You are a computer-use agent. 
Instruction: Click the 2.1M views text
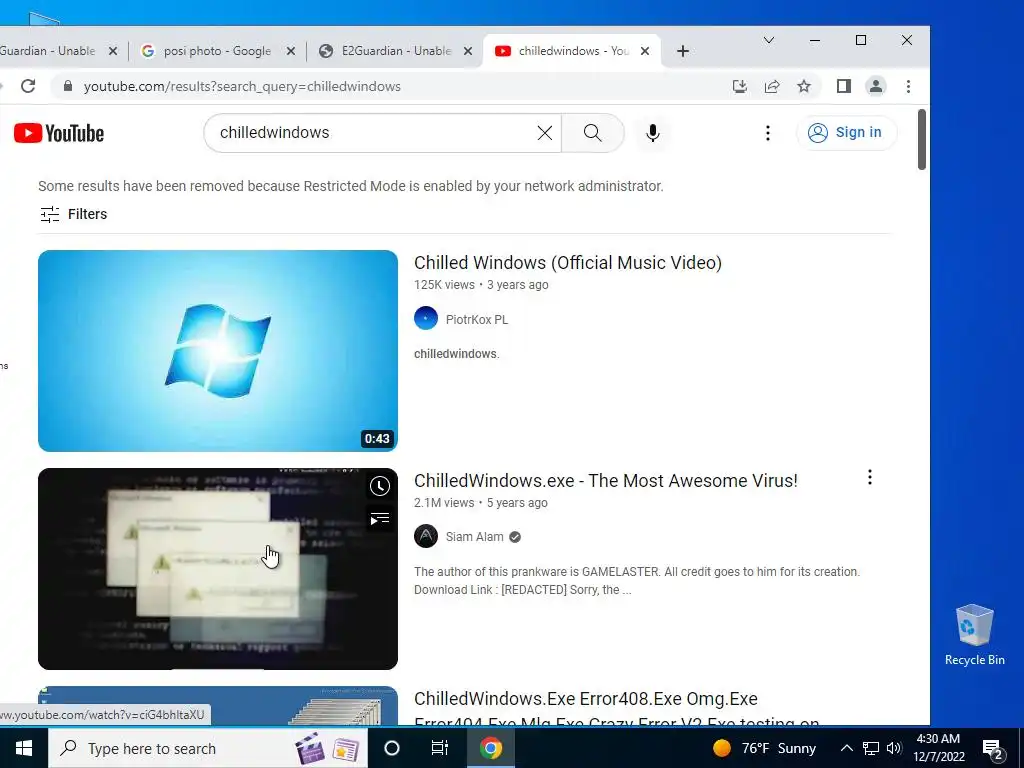444,503
